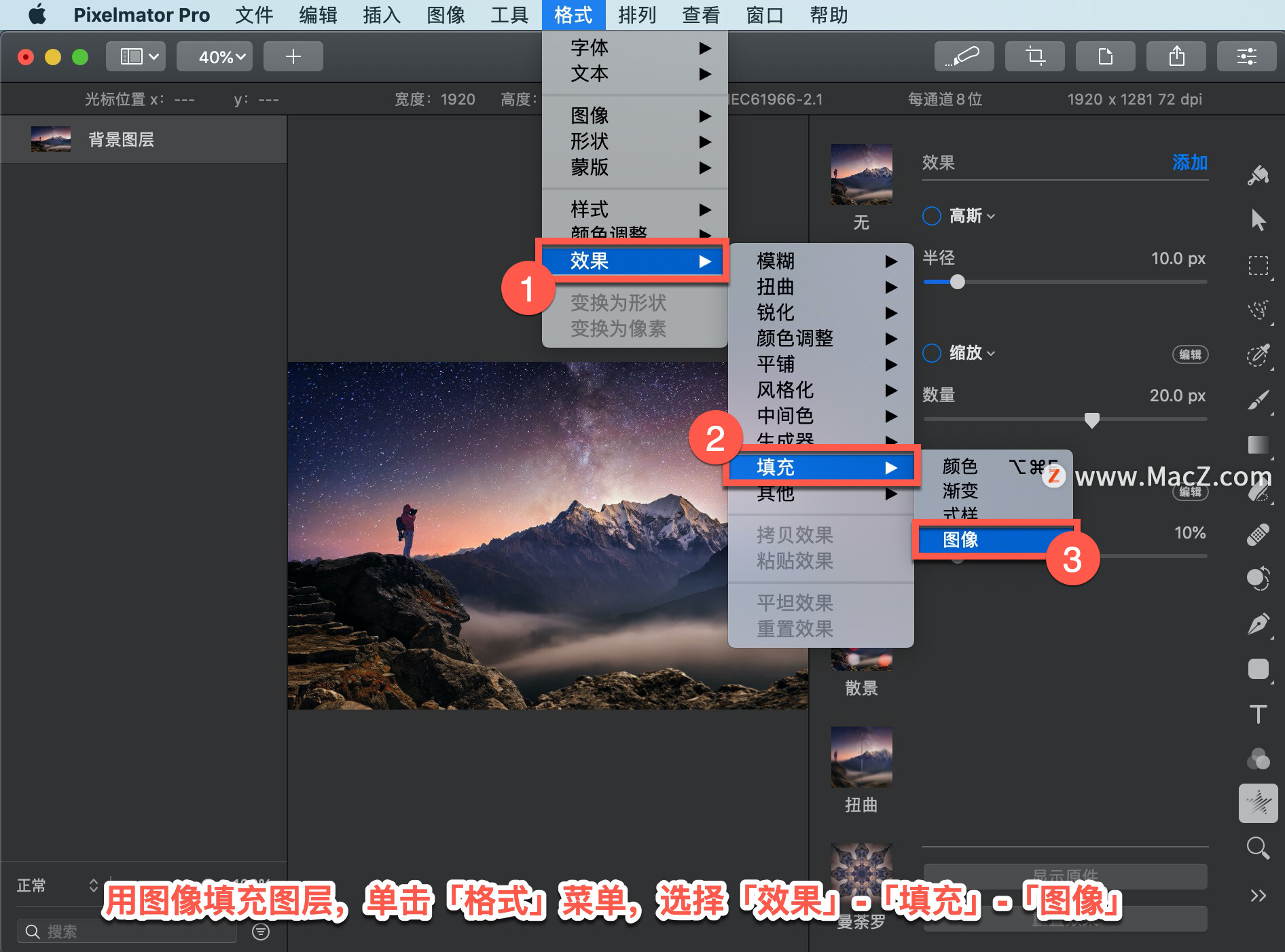This screenshot has height=952, width=1285.
Task: Select the Type text tool
Action: [1258, 714]
